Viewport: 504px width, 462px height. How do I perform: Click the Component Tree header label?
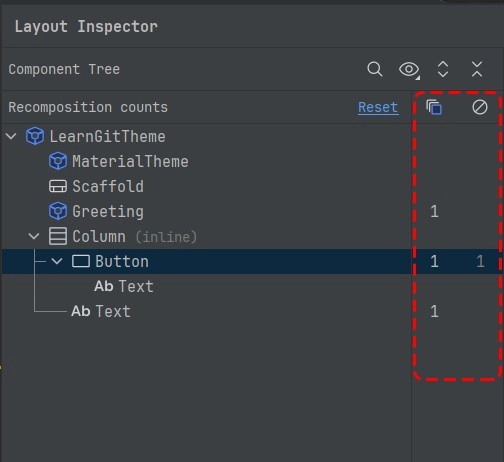click(x=64, y=69)
